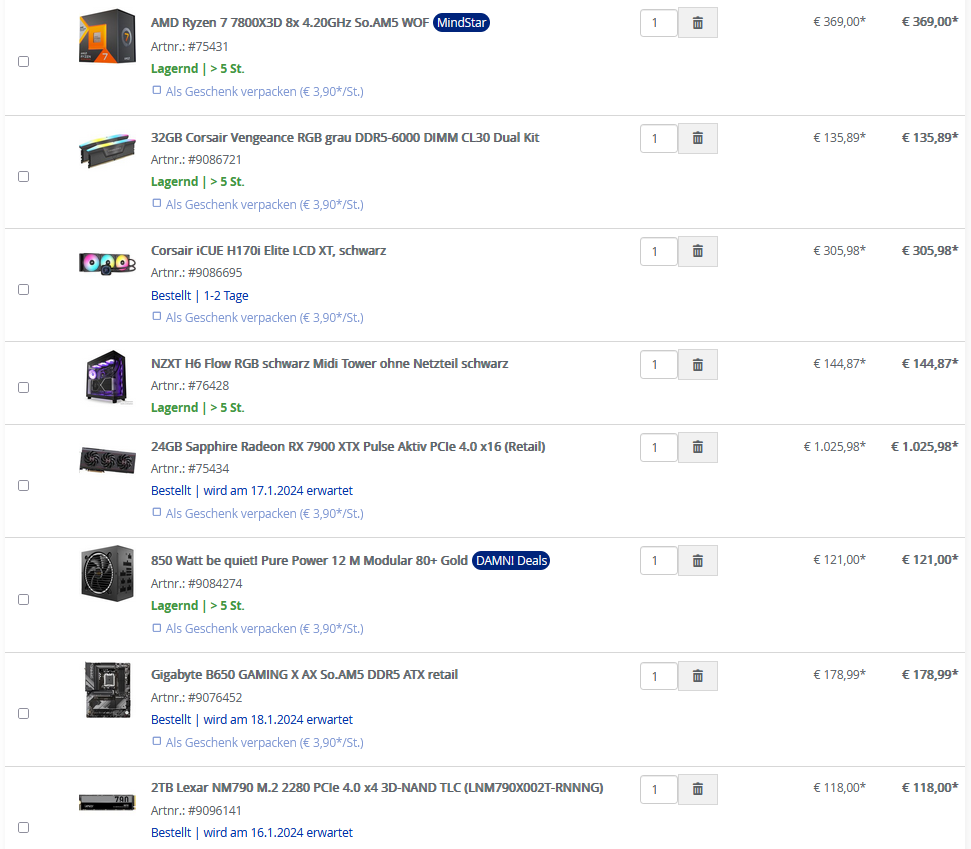Click the NZXT H6 Flow case thumbnail
Screen dimensions: 971x849
(108, 377)
